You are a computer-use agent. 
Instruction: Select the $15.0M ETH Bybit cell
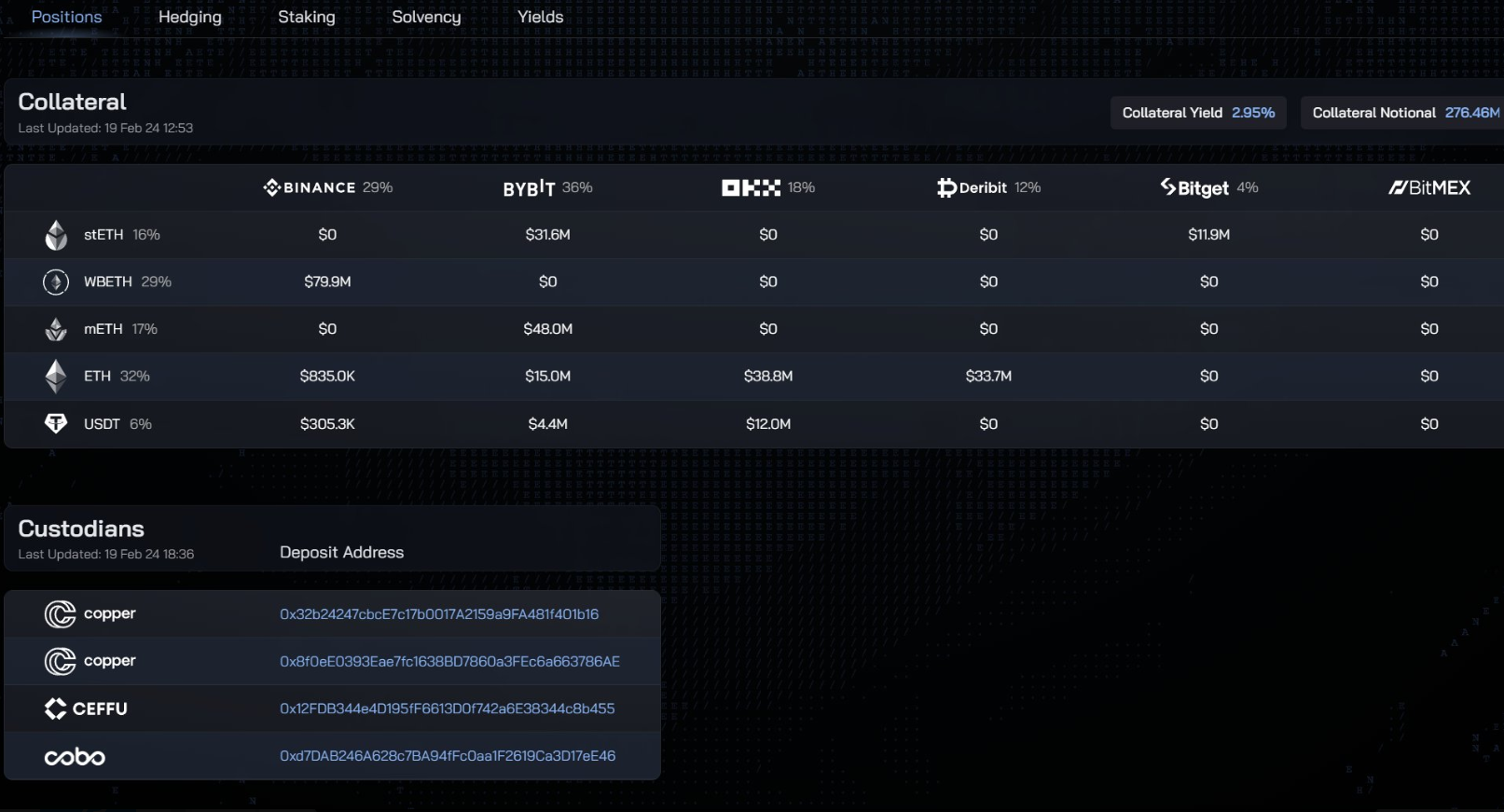(x=547, y=377)
